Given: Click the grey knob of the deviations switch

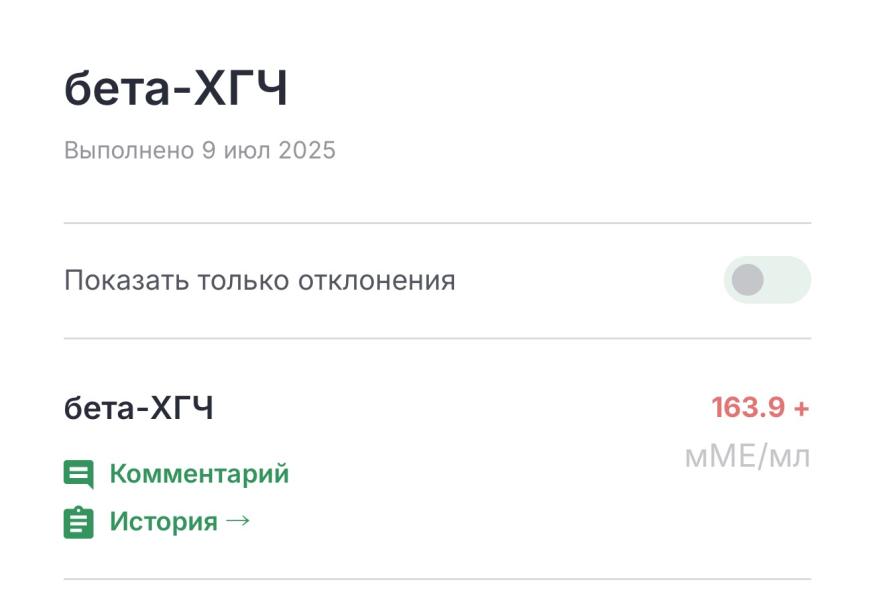Looking at the screenshot, I should tap(747, 280).
